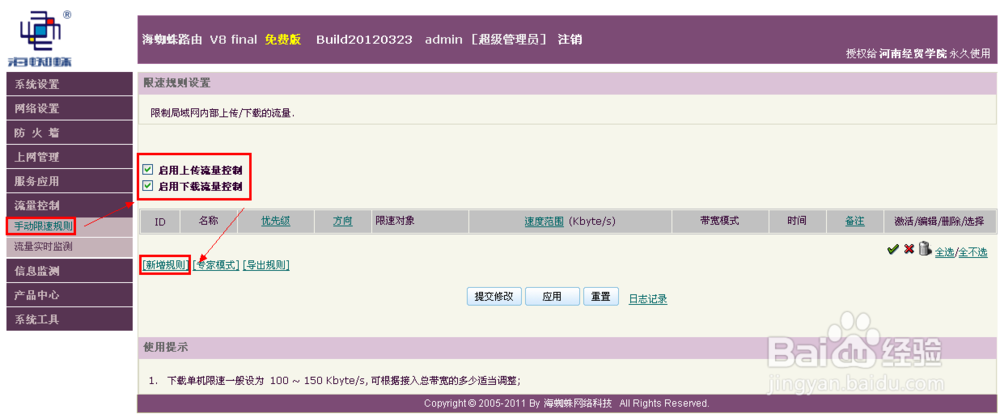Open 产品中心 menu
This screenshot has height=418, width=1000.
coord(69,295)
